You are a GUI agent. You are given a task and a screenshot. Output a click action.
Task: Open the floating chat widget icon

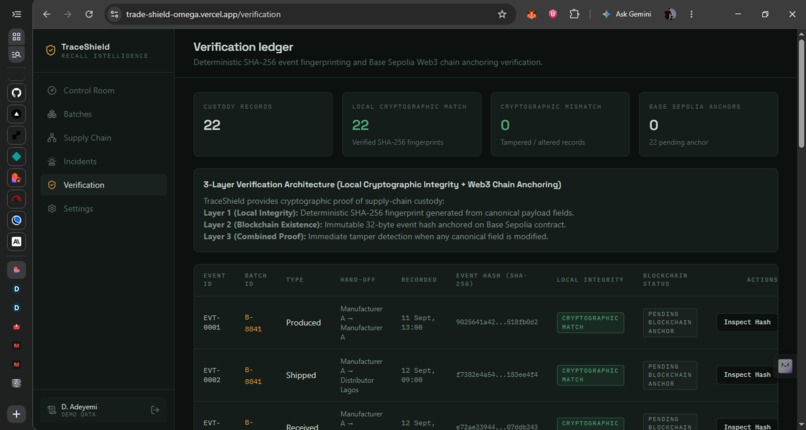(785, 365)
